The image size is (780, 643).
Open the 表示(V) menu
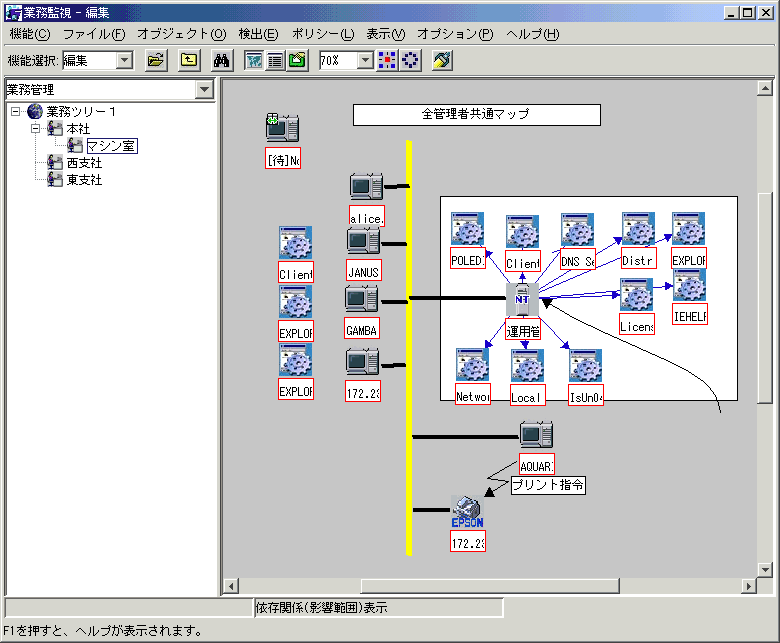pyautogui.click(x=386, y=34)
